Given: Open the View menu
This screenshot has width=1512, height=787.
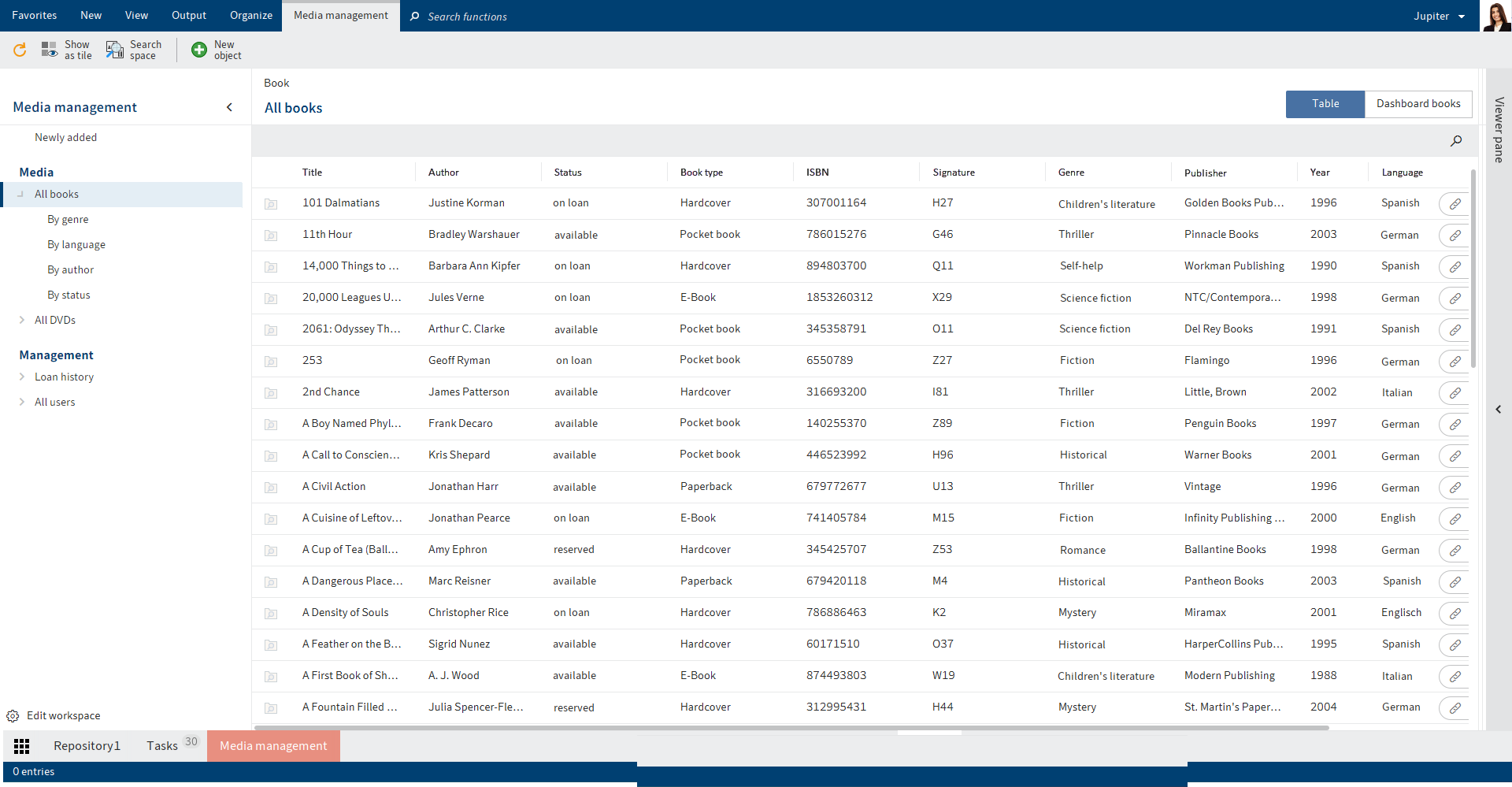Looking at the screenshot, I should 136,16.
